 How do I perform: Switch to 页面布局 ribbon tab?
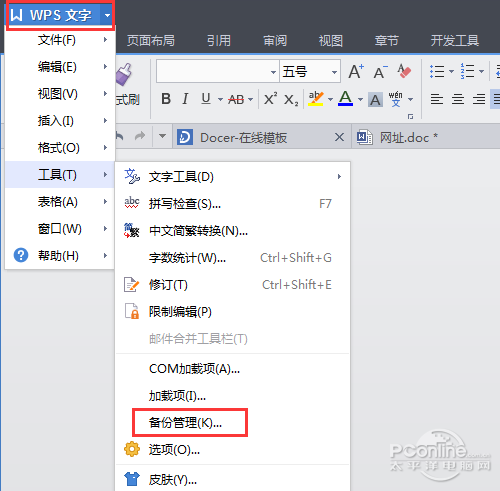[151, 41]
